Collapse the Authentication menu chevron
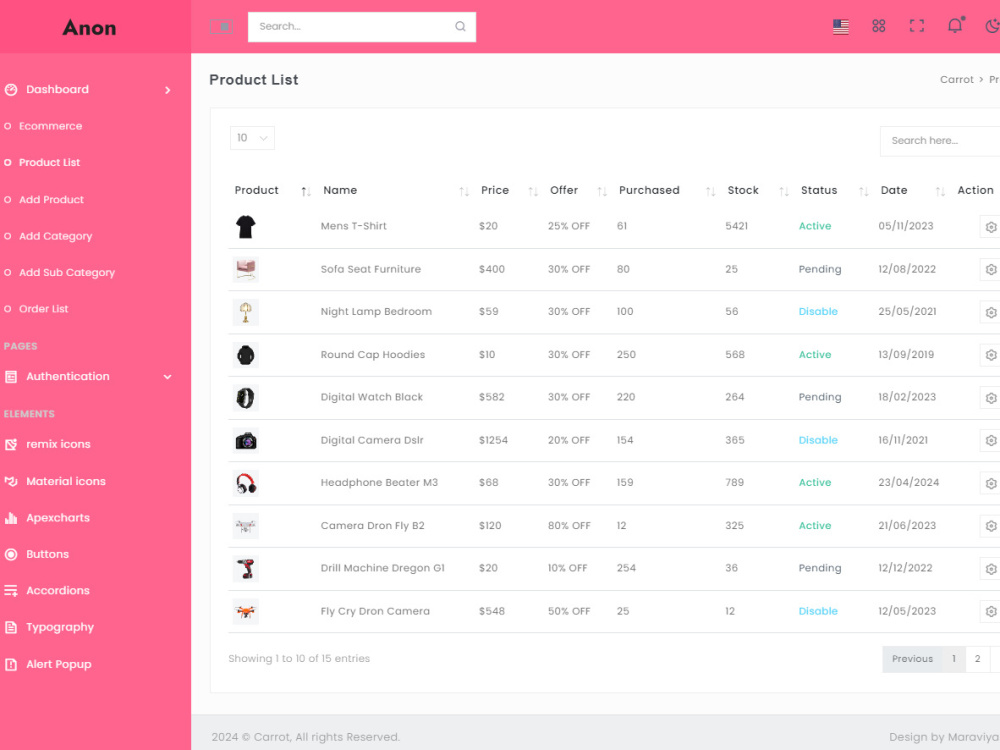 tap(168, 377)
